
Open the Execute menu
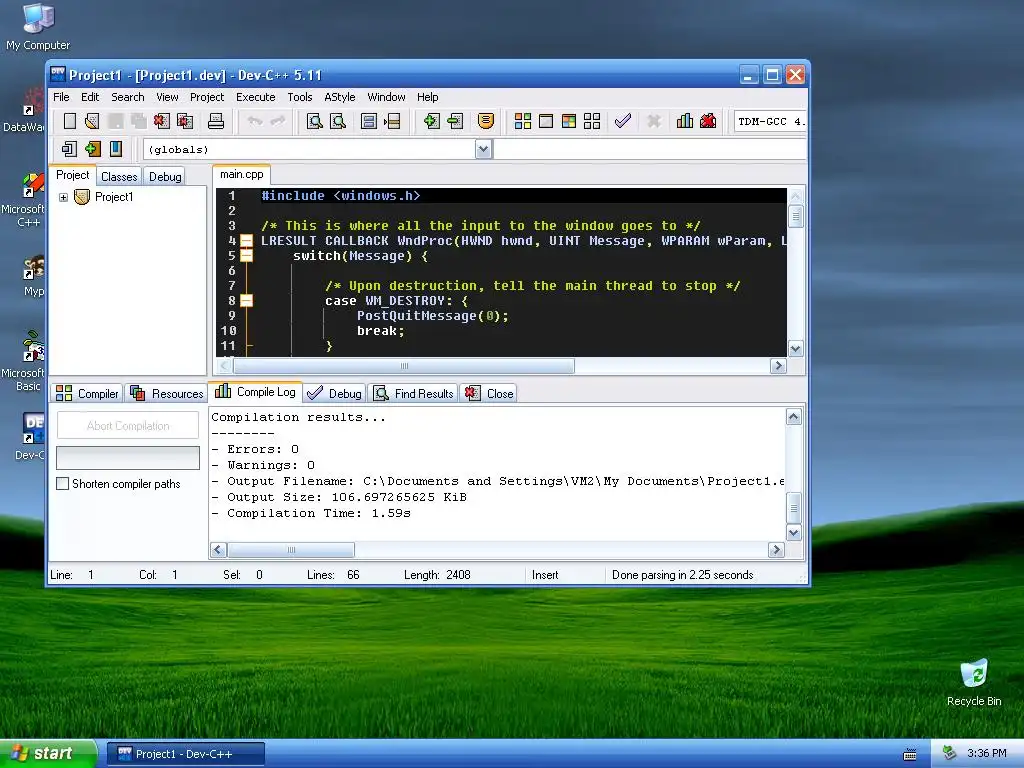(x=255, y=97)
